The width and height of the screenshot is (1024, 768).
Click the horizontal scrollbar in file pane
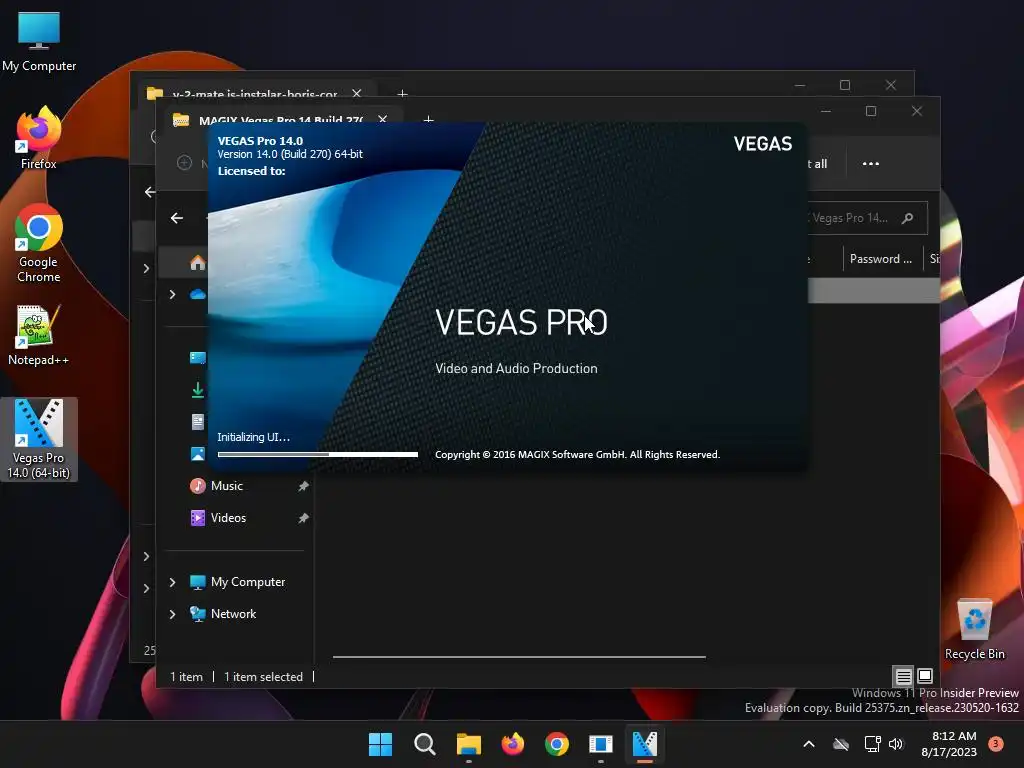pos(519,656)
